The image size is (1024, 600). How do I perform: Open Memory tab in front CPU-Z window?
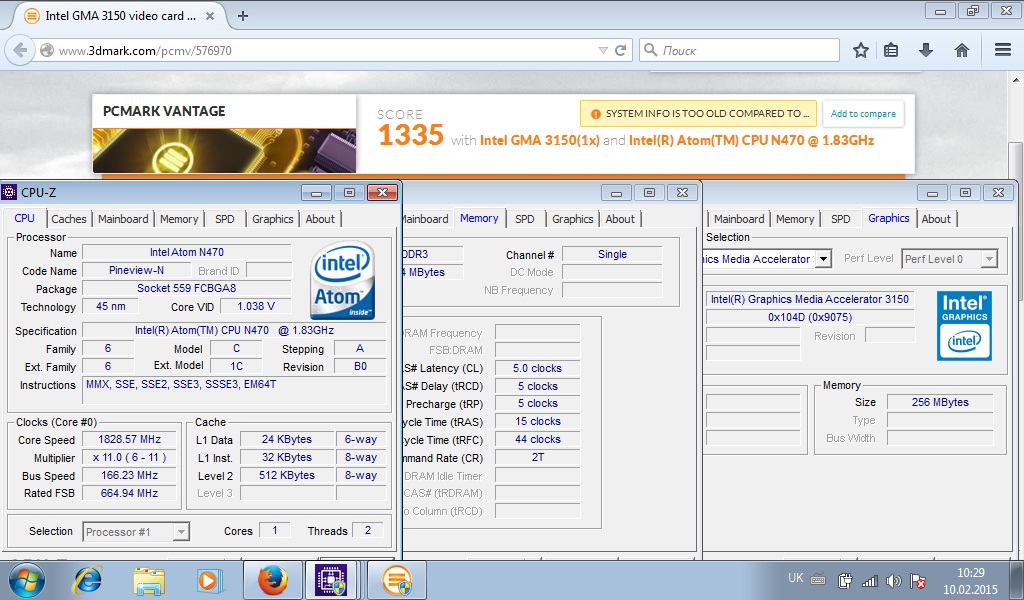pos(179,219)
